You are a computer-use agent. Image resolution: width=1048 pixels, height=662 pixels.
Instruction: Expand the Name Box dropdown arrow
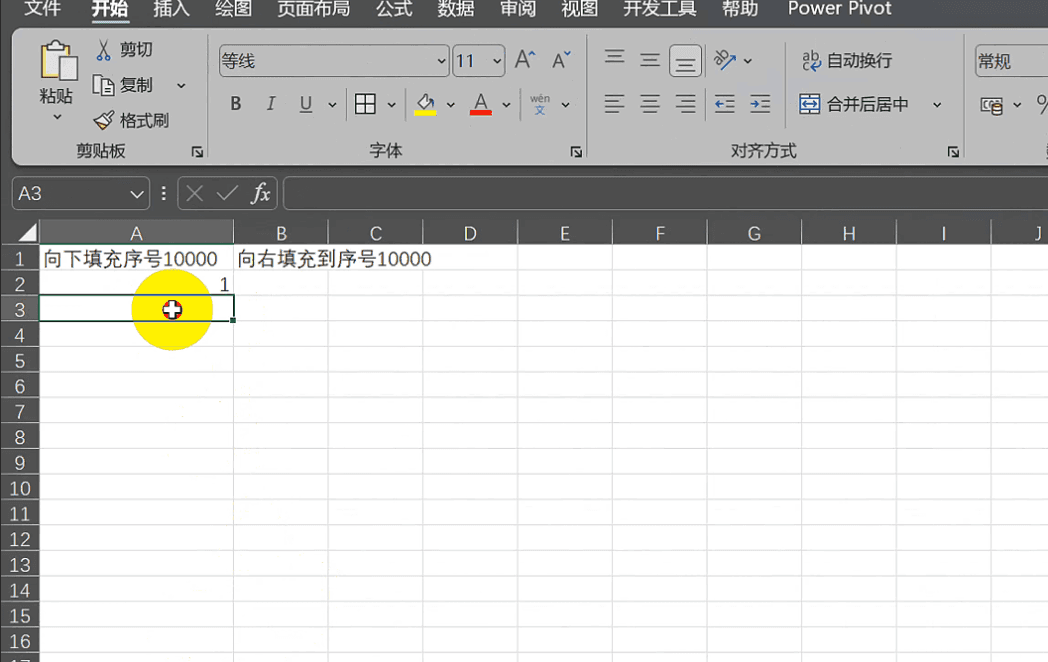(137, 195)
